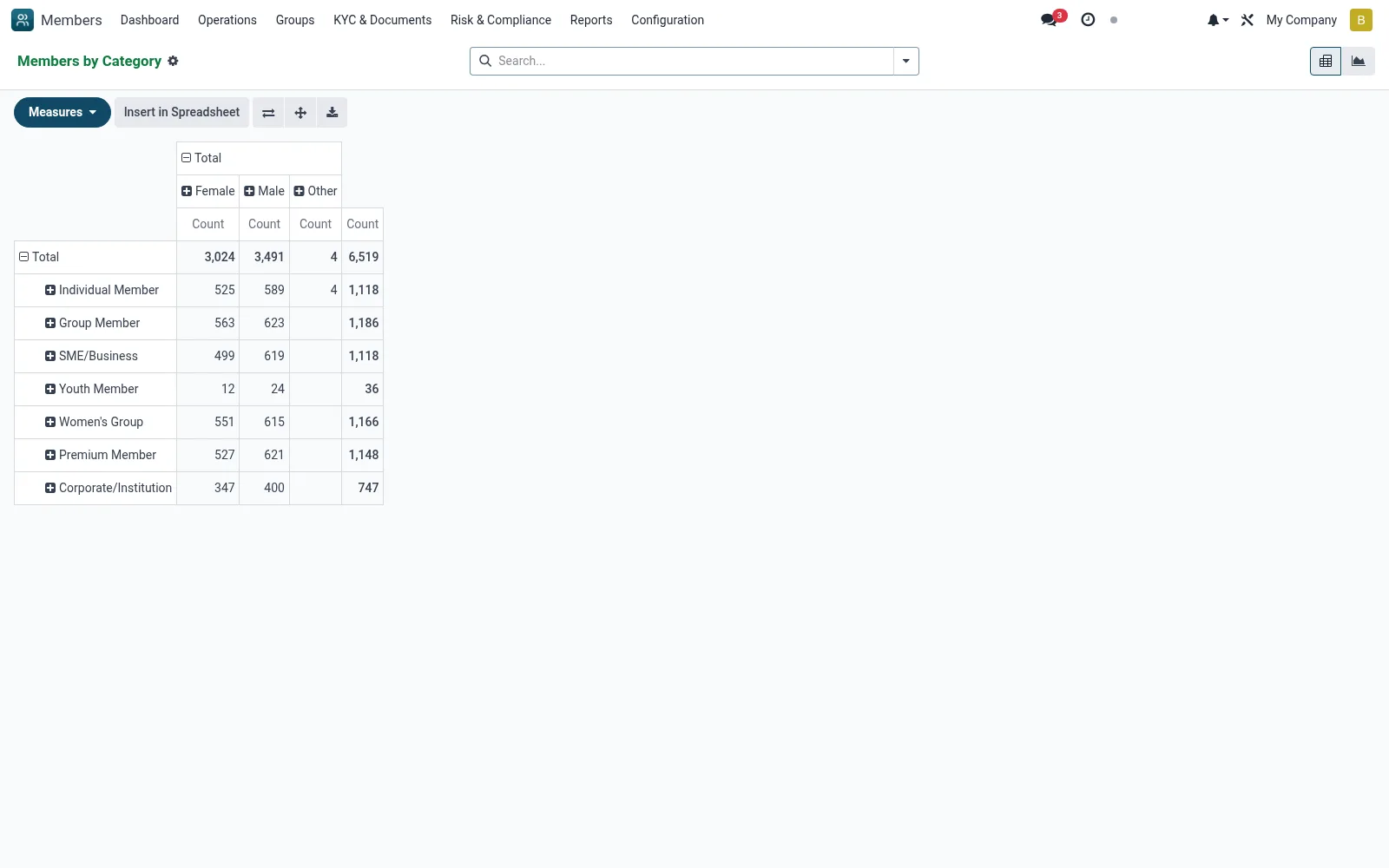
Task: Collapse the Total column header
Action: click(201, 158)
